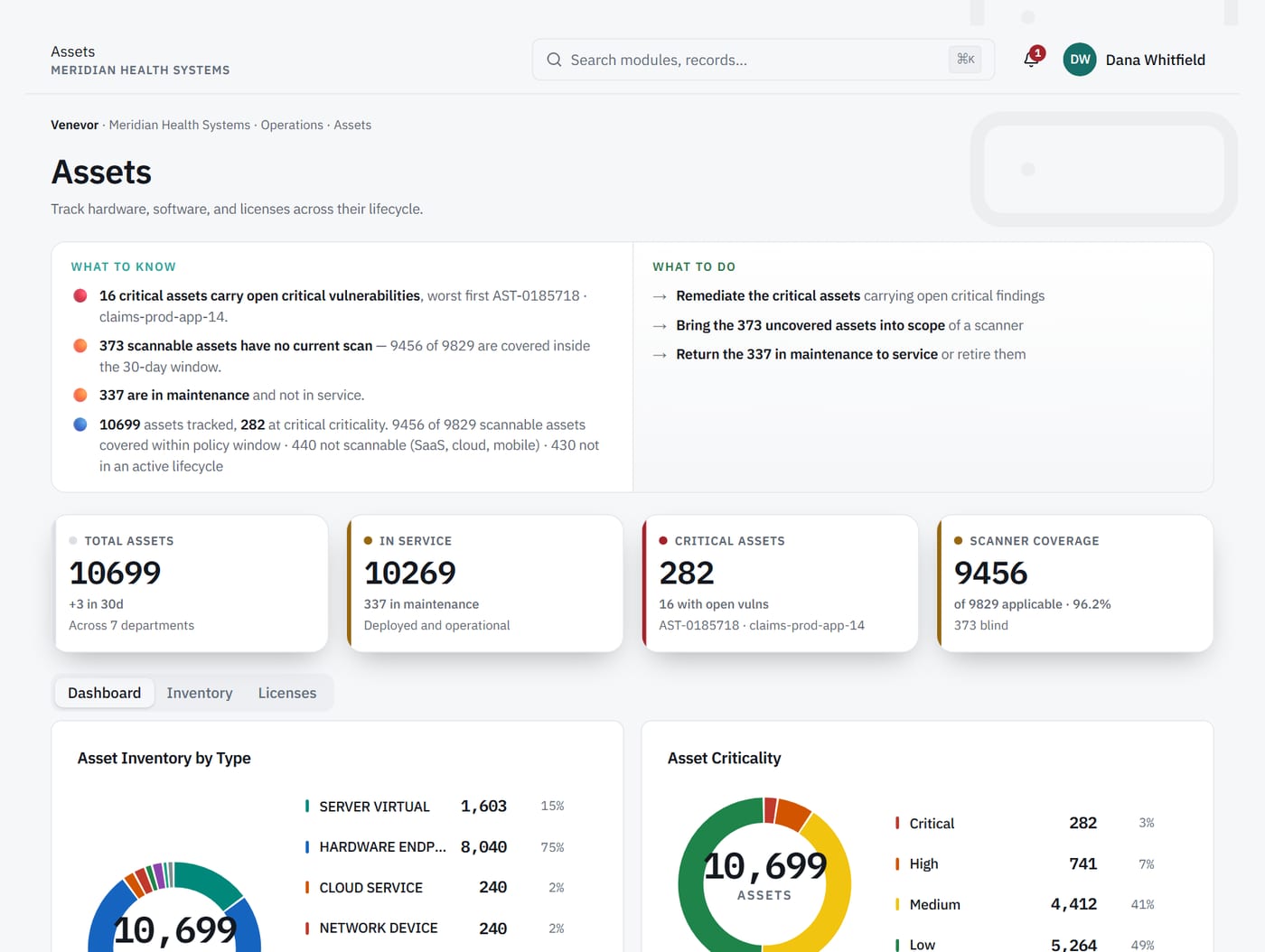The image size is (1265, 952).
Task: Click the blue dot beside 10699 assets tracked
Action: pyautogui.click(x=80, y=424)
